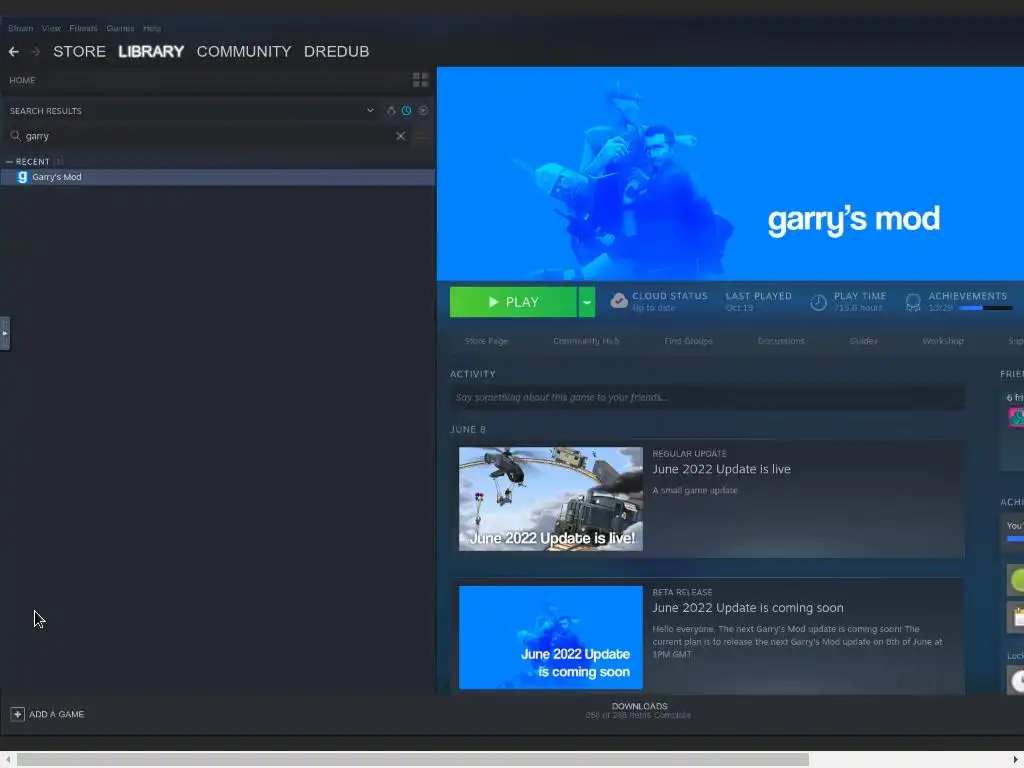This screenshot has width=1024, height=768.
Task: Open 'June 2022 Update is live' headline
Action: pos(721,469)
